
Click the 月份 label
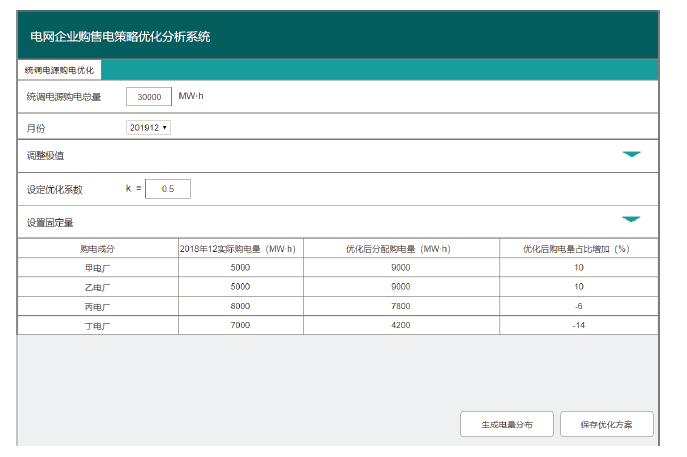(x=36, y=128)
